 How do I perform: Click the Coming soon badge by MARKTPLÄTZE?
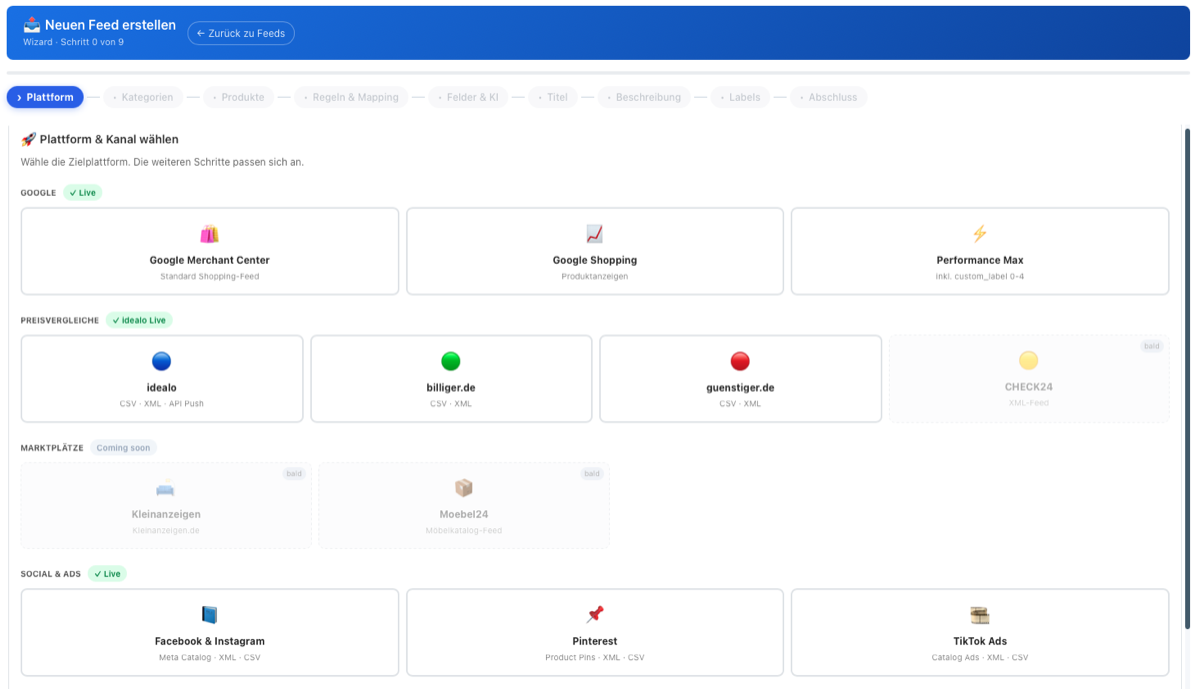pos(123,447)
